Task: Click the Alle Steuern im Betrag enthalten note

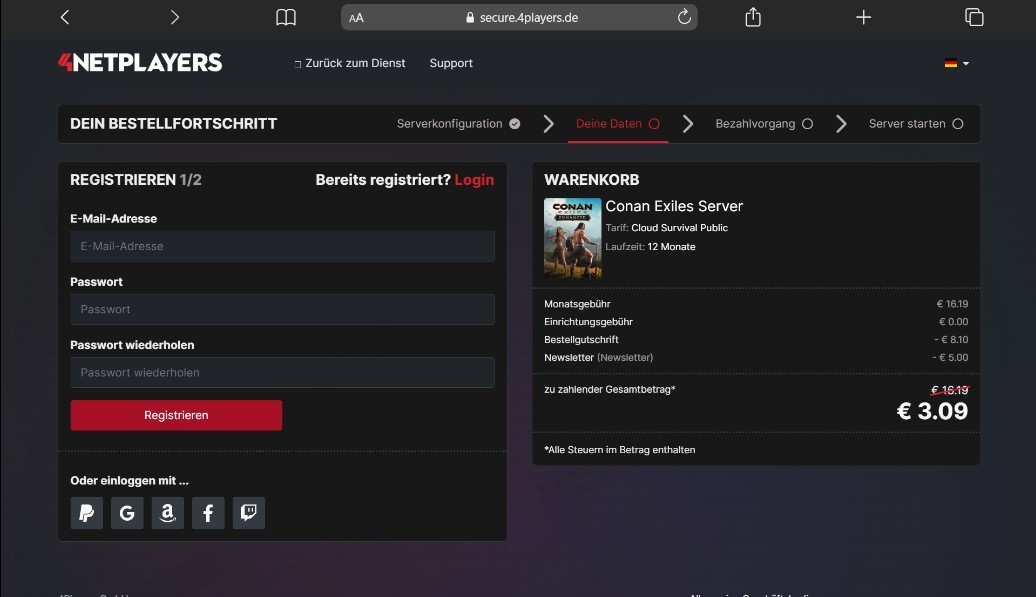Action: coord(620,450)
